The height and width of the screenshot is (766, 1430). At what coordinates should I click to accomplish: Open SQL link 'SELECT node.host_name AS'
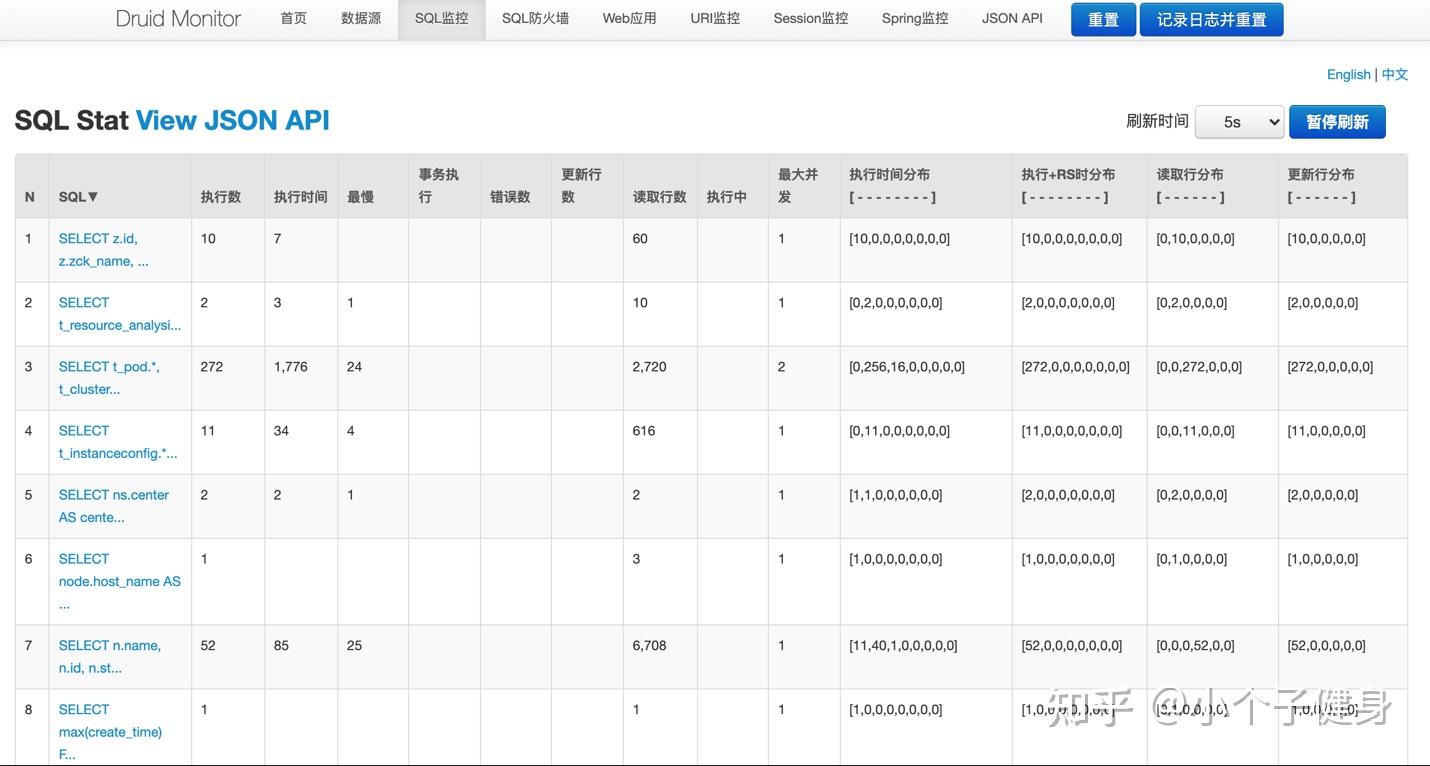click(120, 582)
